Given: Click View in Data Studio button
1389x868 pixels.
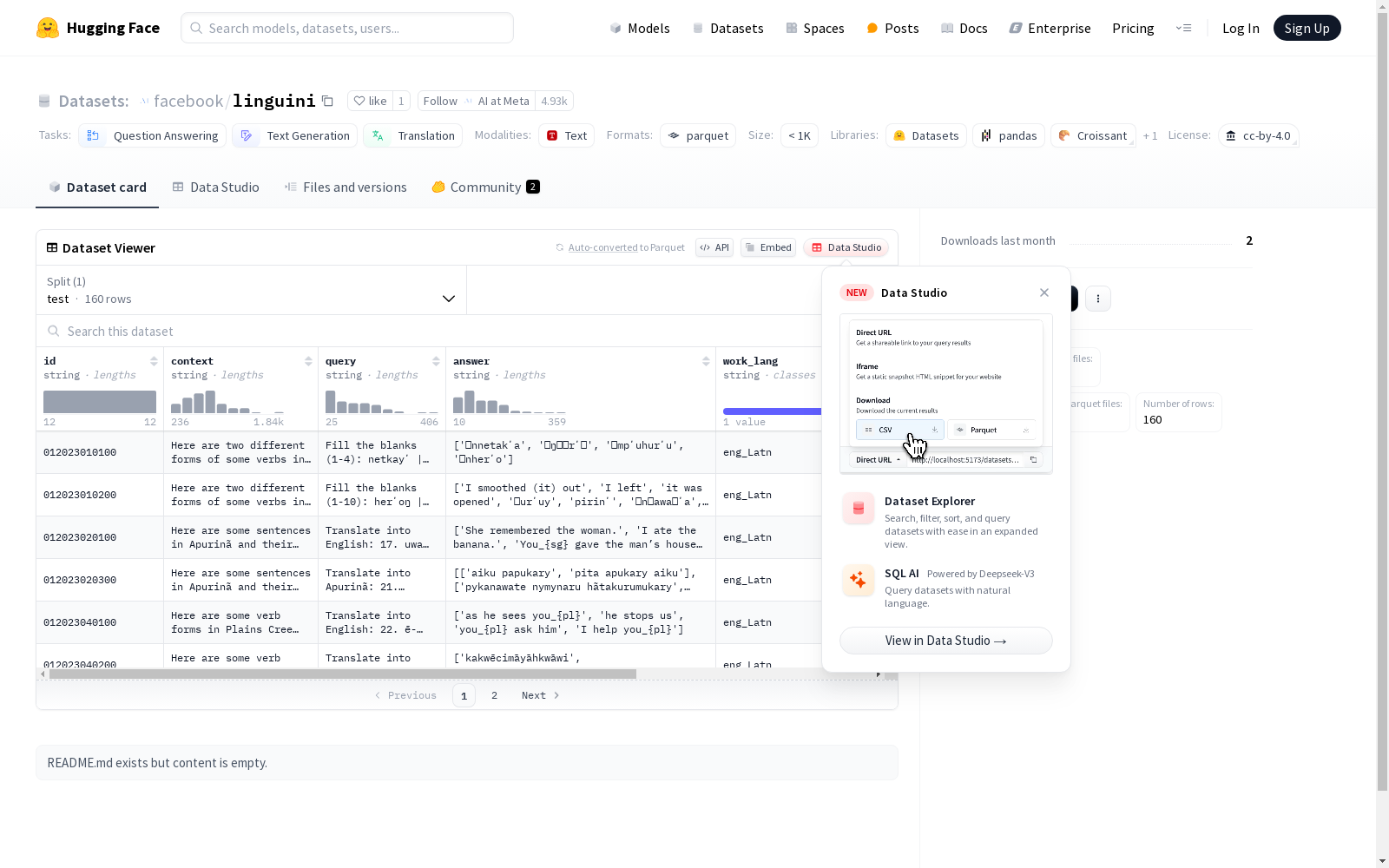Looking at the screenshot, I should click(x=946, y=641).
